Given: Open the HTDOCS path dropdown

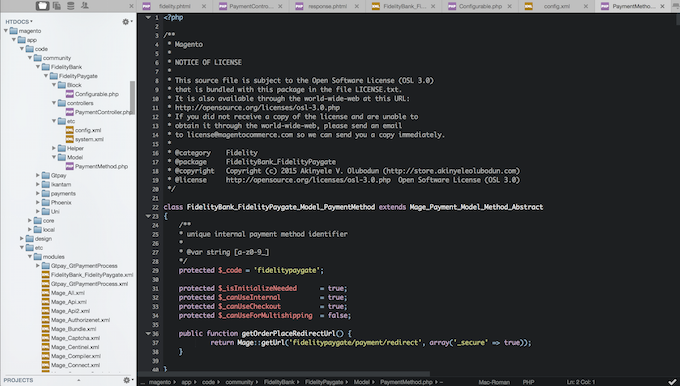Looking at the screenshot, I should [19, 21].
